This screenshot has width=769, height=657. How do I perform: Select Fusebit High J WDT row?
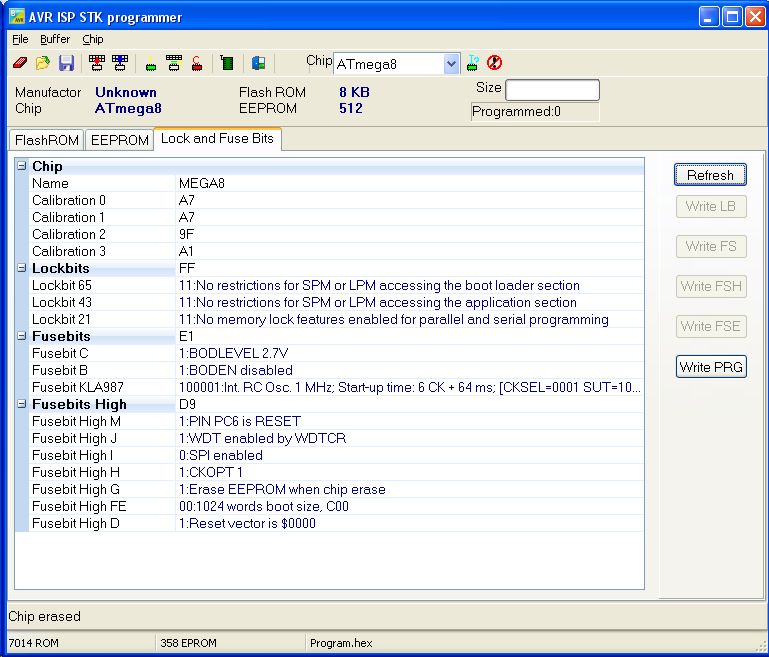click(336, 438)
